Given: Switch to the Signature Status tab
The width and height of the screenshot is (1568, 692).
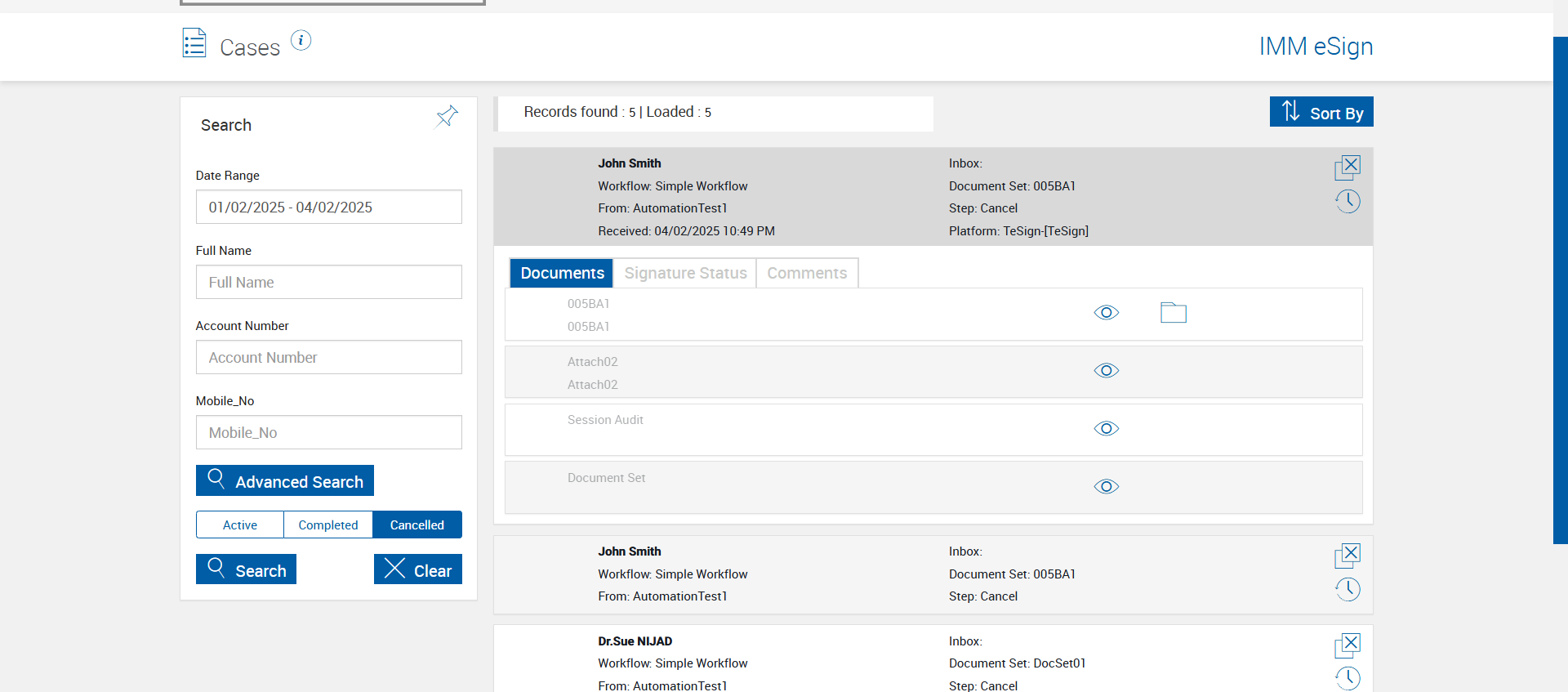Looking at the screenshot, I should point(685,273).
